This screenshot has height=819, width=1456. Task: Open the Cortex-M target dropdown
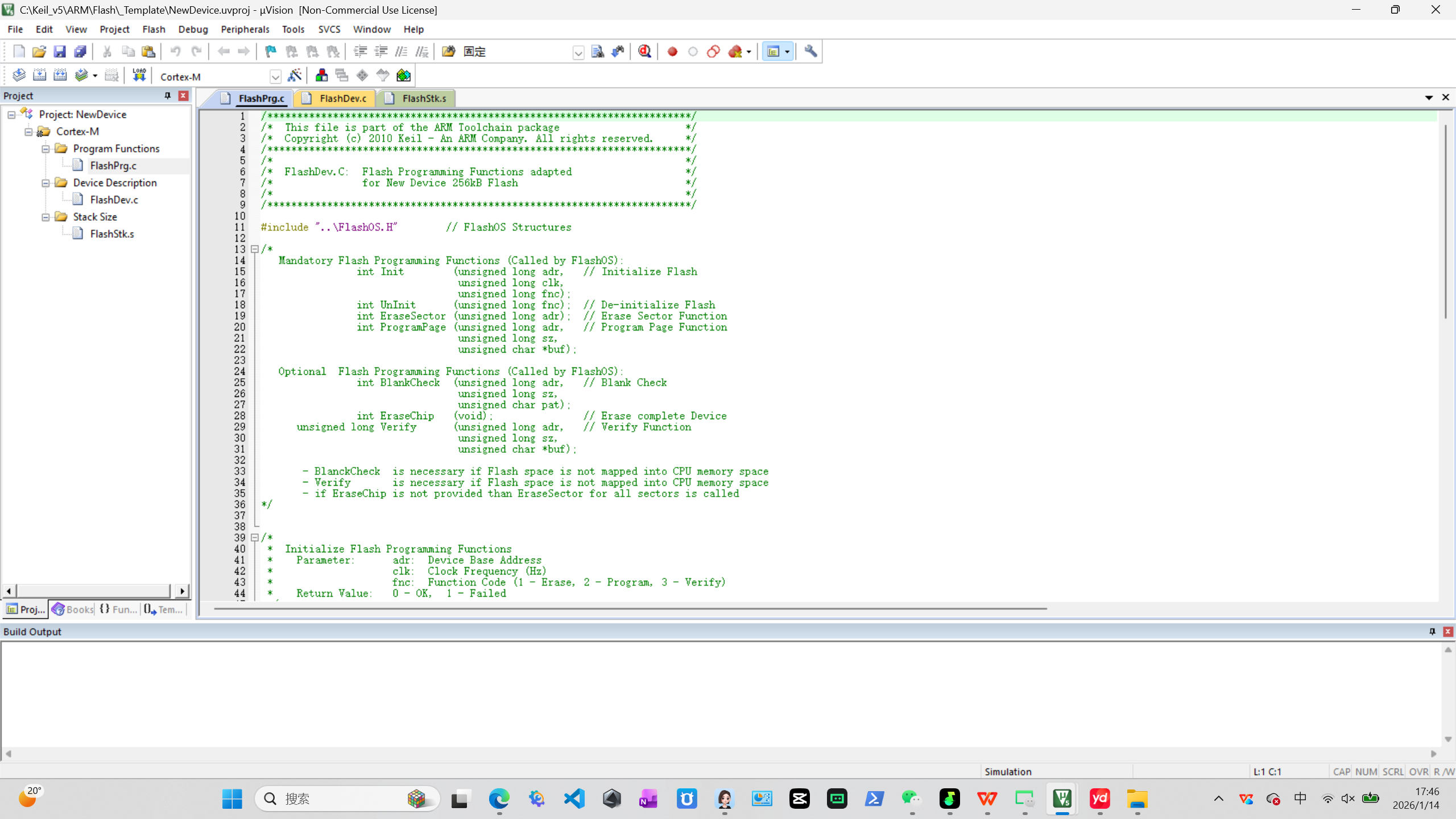[275, 77]
